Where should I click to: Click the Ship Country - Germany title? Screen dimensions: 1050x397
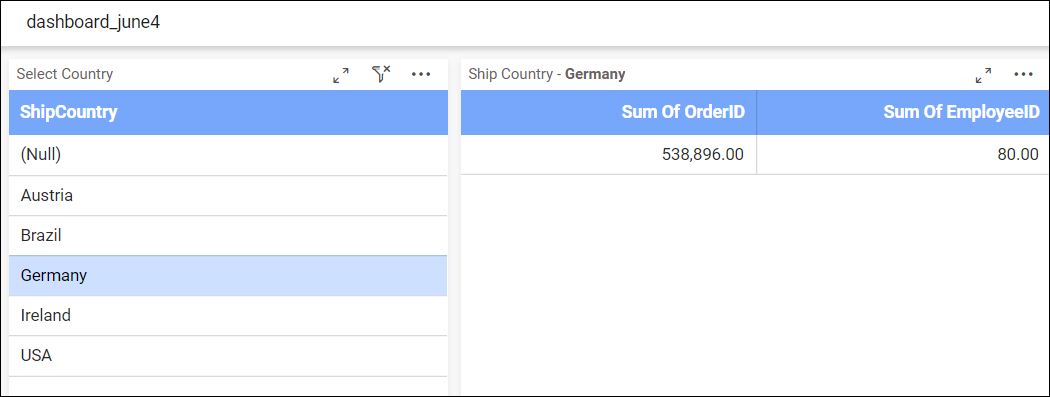546,74
